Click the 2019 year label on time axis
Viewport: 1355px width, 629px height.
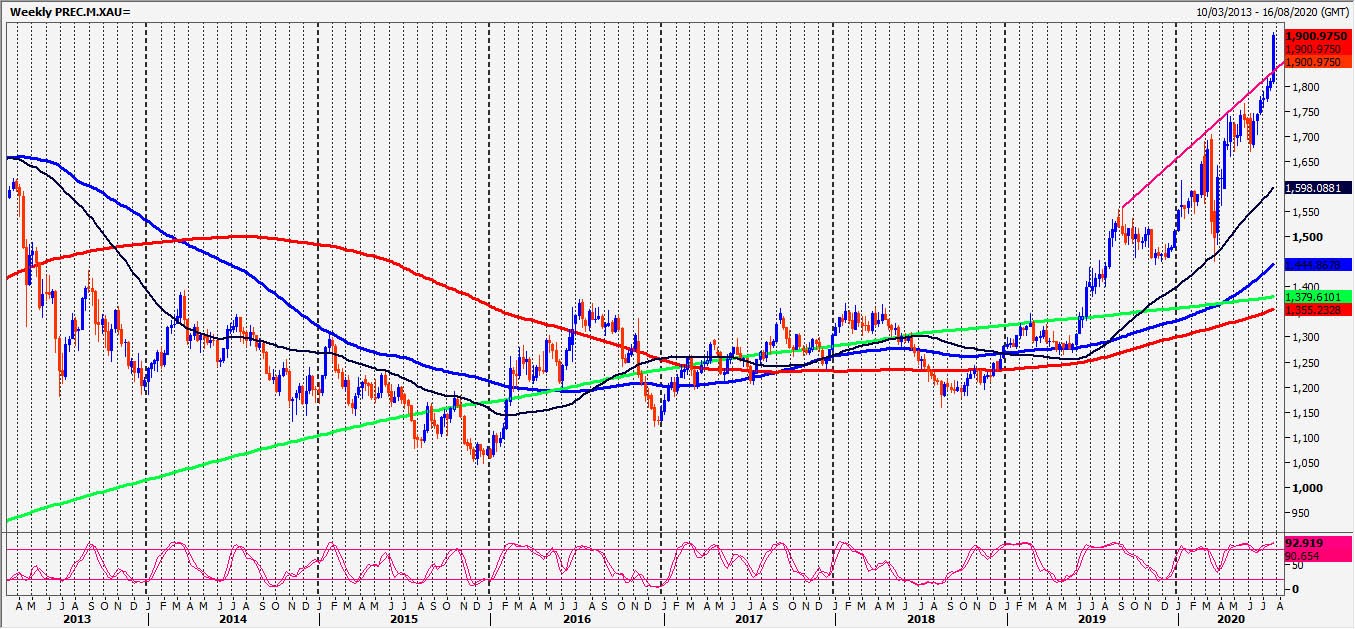pyautogui.click(x=1090, y=620)
